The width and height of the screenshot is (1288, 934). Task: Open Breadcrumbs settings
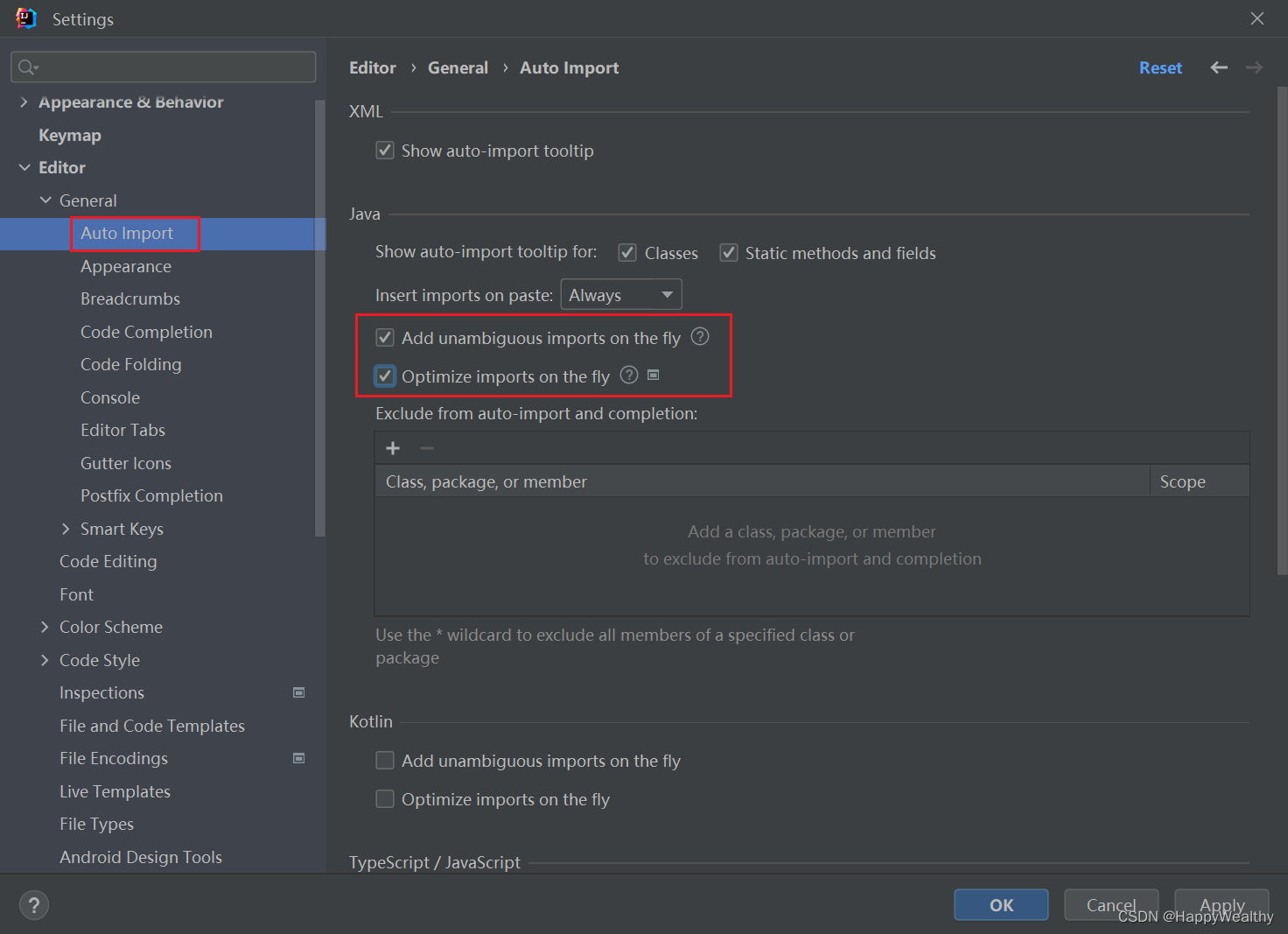(130, 299)
